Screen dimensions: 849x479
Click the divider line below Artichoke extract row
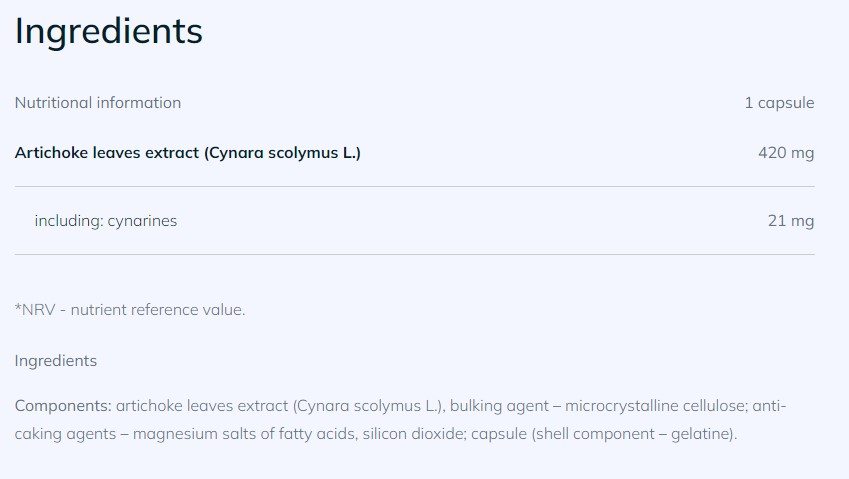[x=415, y=187]
